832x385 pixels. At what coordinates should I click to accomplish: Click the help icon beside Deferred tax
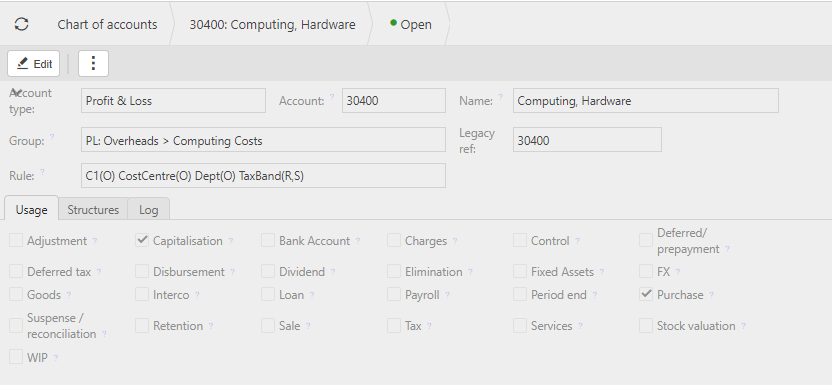(x=99, y=272)
